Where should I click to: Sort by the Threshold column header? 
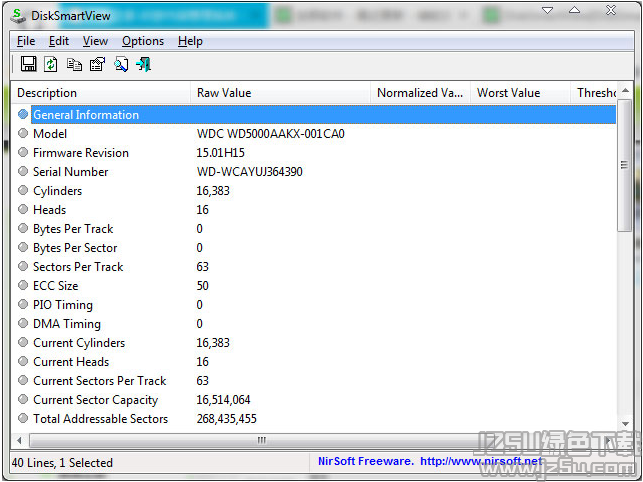[x=593, y=93]
